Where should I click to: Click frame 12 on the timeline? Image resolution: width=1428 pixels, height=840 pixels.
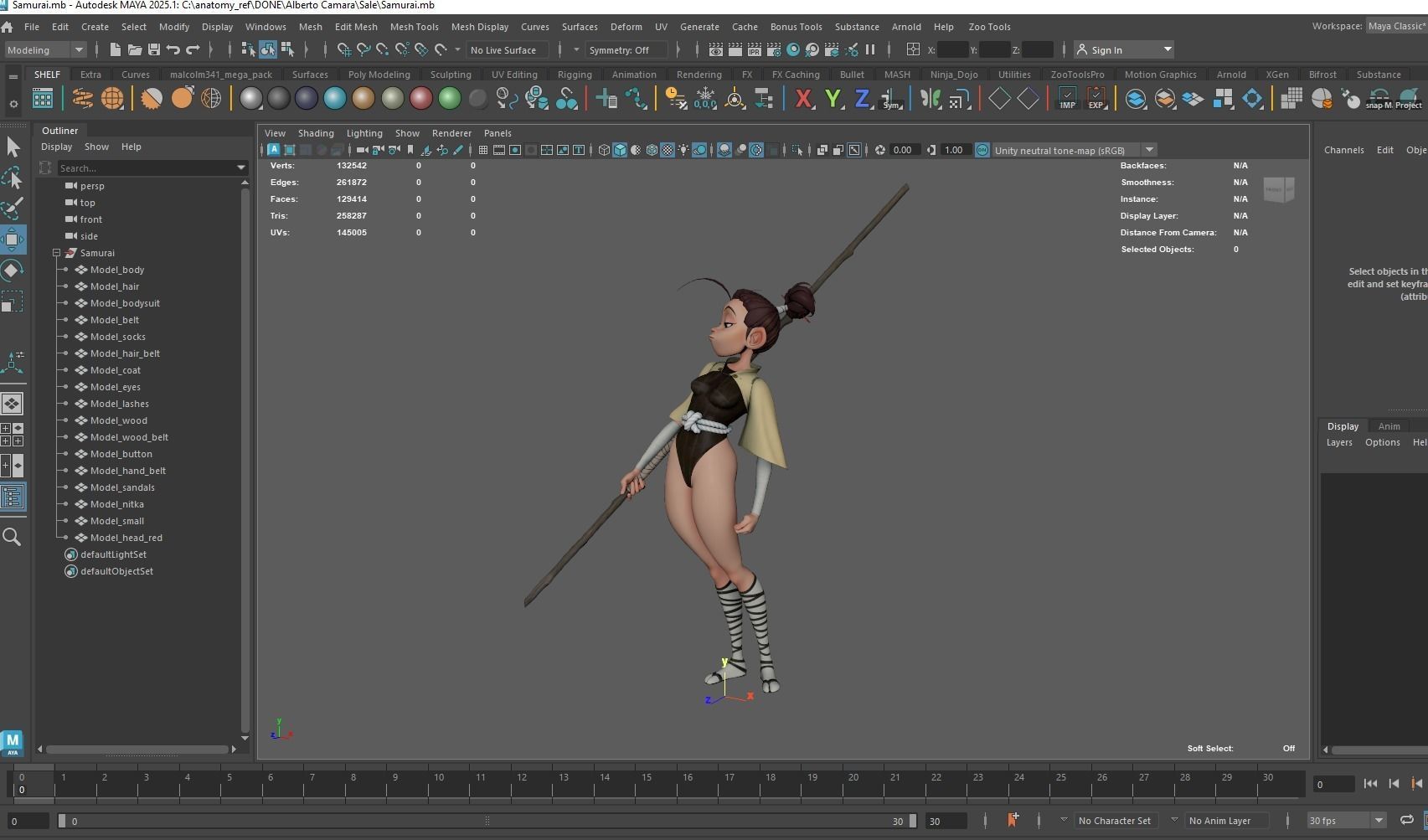pyautogui.click(x=522, y=784)
